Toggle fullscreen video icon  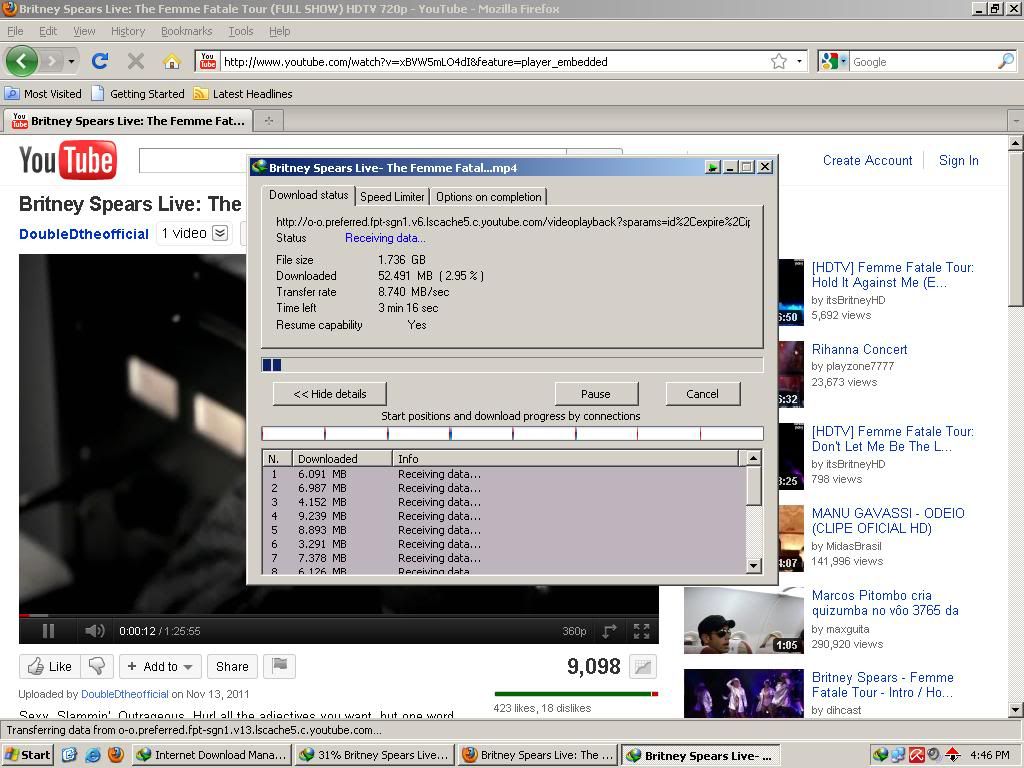(641, 631)
